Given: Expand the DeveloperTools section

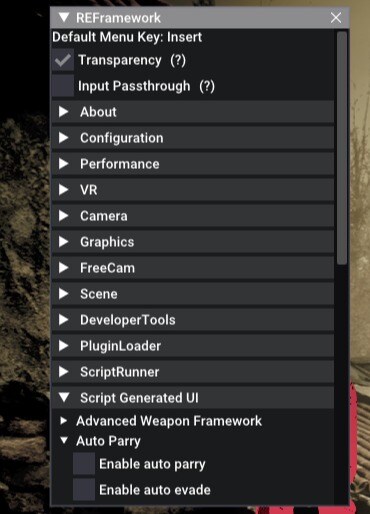Looking at the screenshot, I should (x=193, y=320).
